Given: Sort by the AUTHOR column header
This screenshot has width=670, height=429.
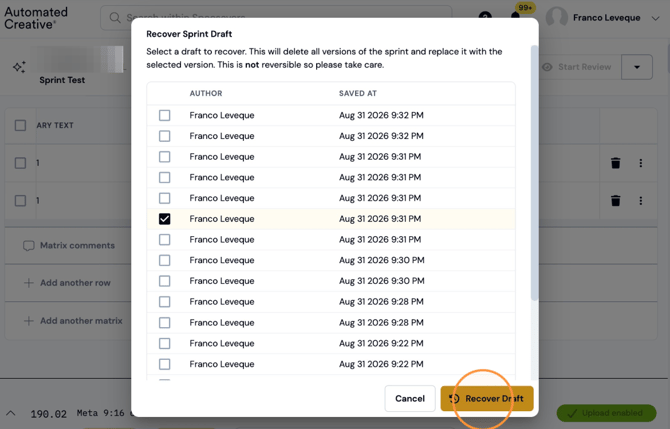Looking at the screenshot, I should click(206, 93).
